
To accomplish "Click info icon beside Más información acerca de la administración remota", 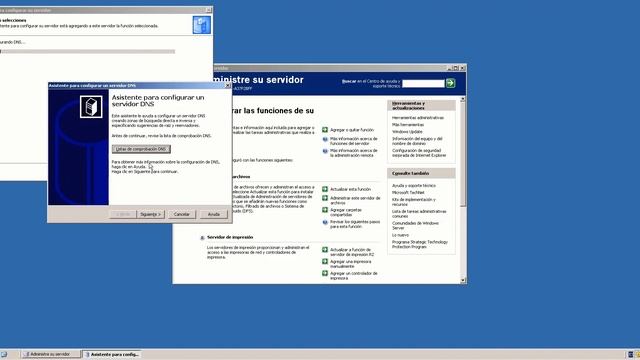I will click(x=325, y=151).
